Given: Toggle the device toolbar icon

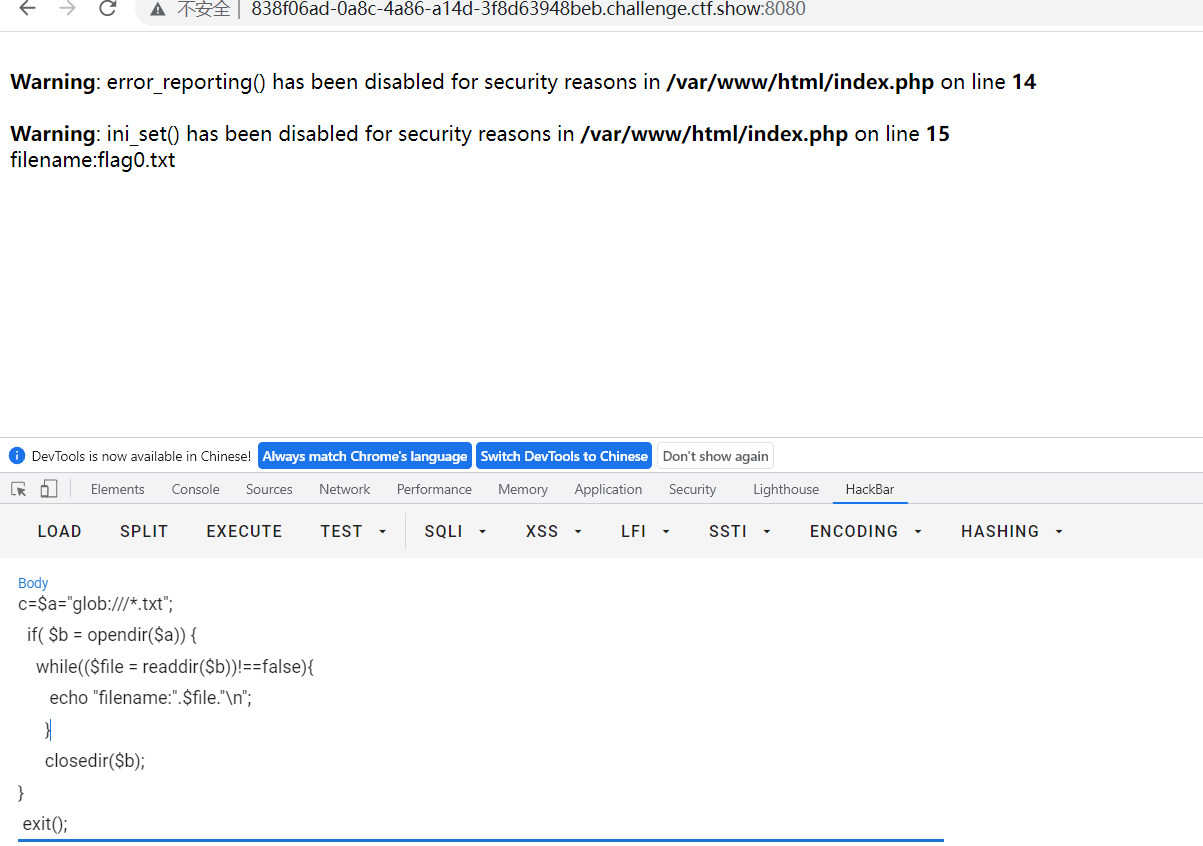Looking at the screenshot, I should [49, 489].
